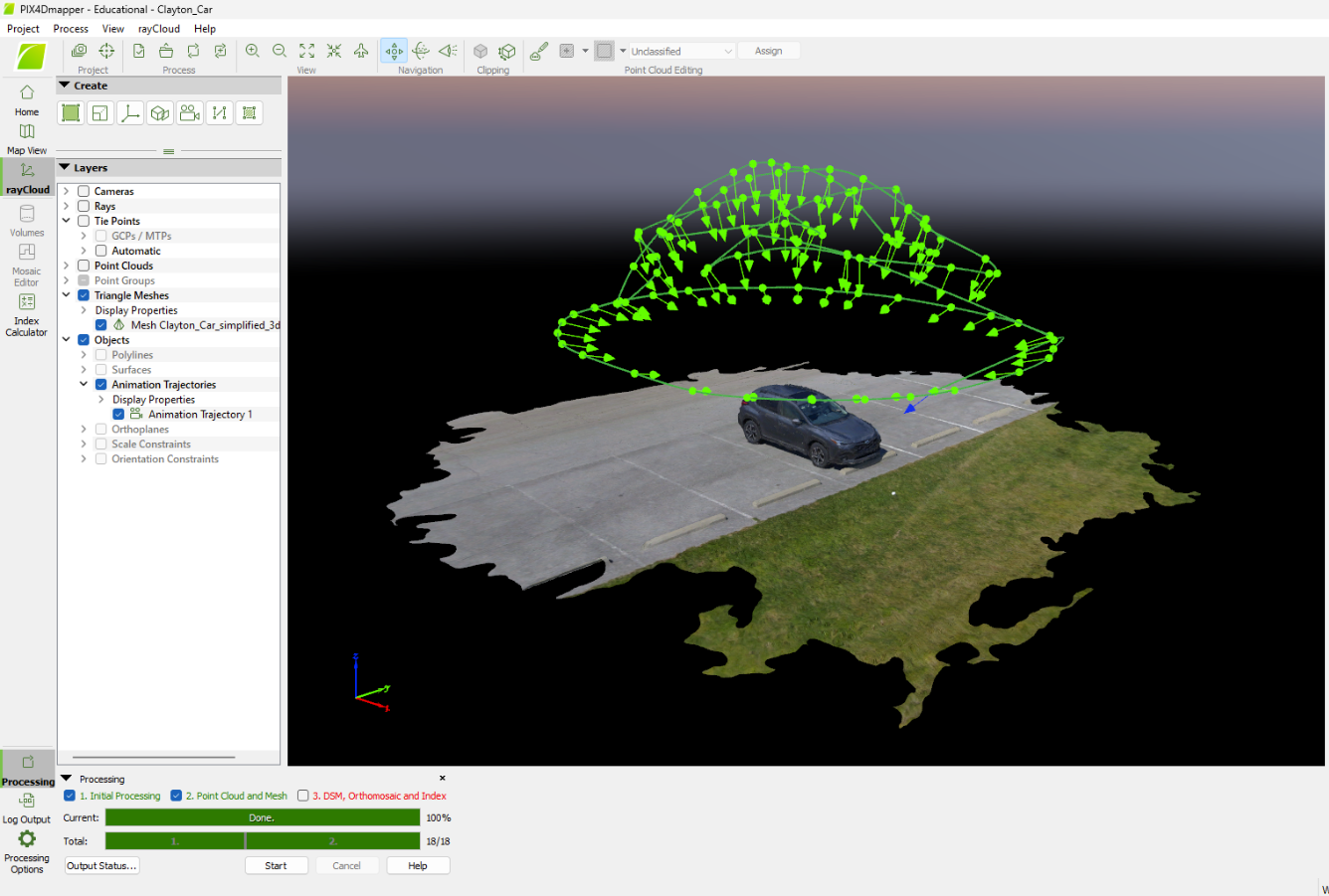Viewport: 1329px width, 896px height.
Task: Enable the Cameras layer checkbox
Action: pos(84,191)
